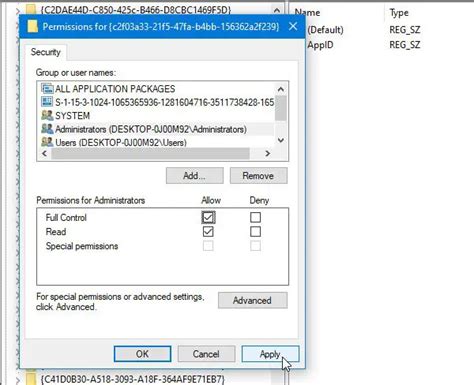474x385 pixels.
Task: Click the Users group icon in list
Action: pos(47,142)
